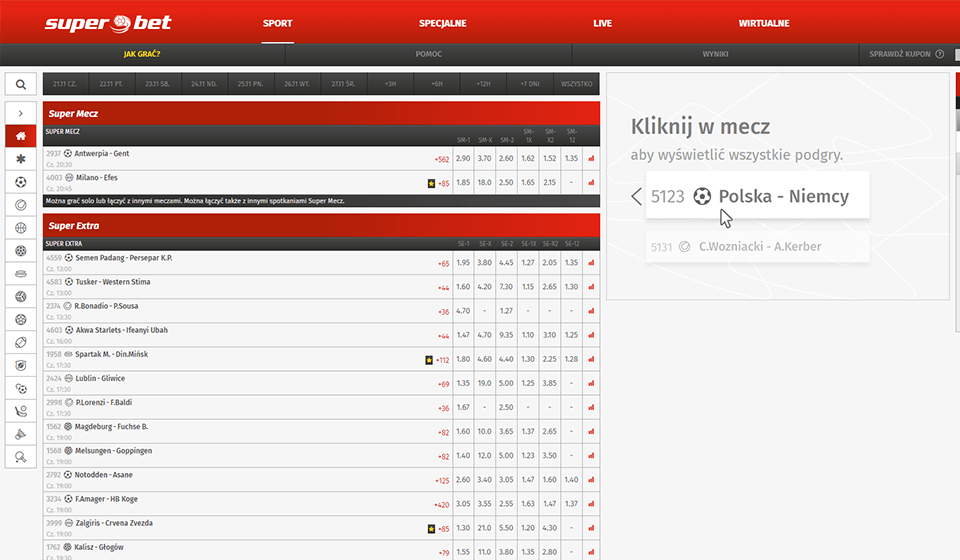The height and width of the screenshot is (560, 960).
Task: Open statistics chart icon for Milano - Efes
Action: pyautogui.click(x=591, y=182)
